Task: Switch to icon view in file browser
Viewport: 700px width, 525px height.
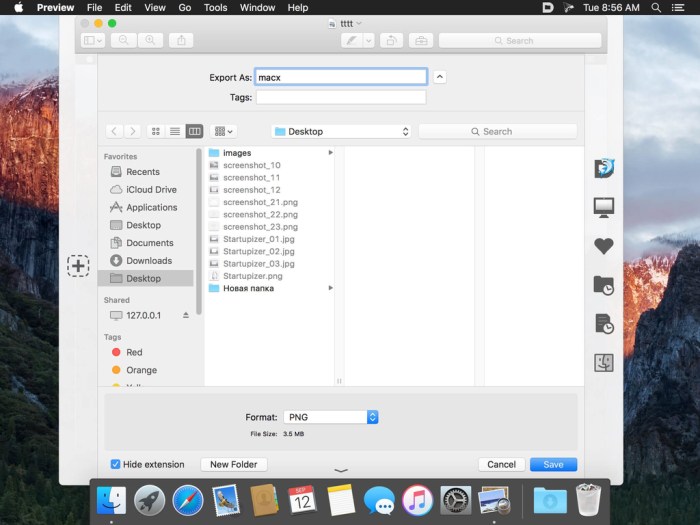Action: click(156, 131)
